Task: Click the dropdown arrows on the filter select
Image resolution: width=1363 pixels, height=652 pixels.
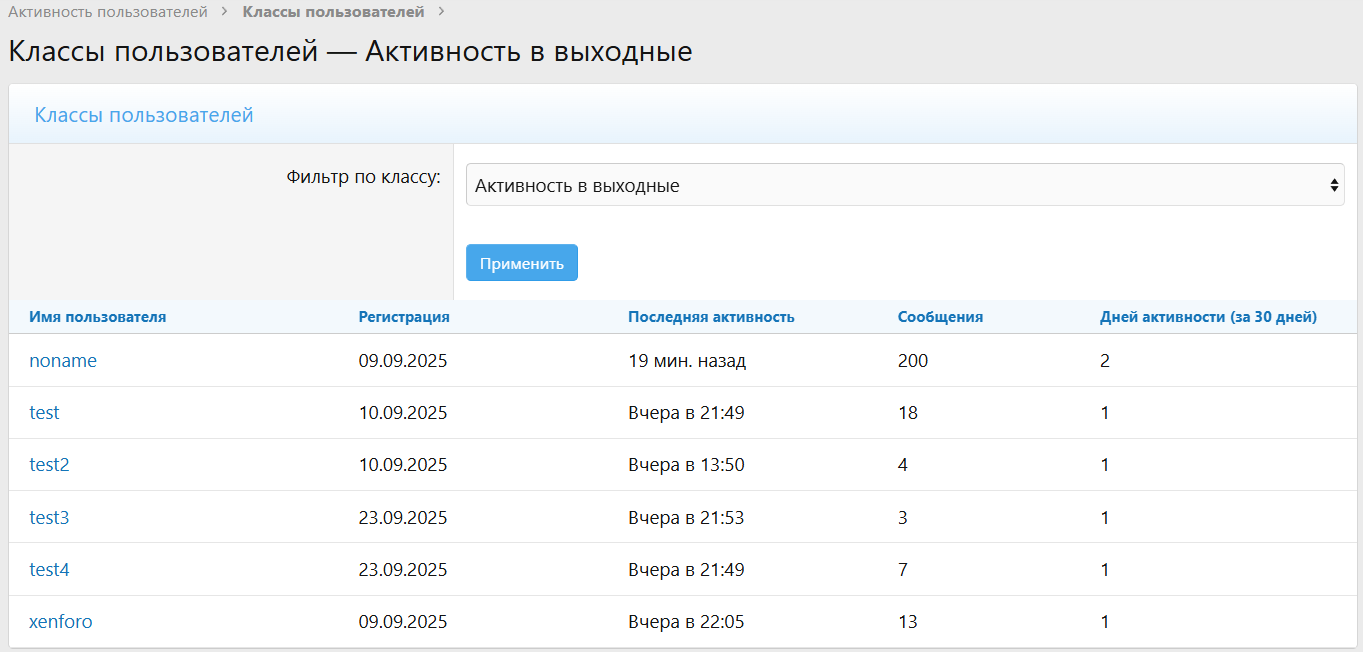Action: pos(1333,185)
